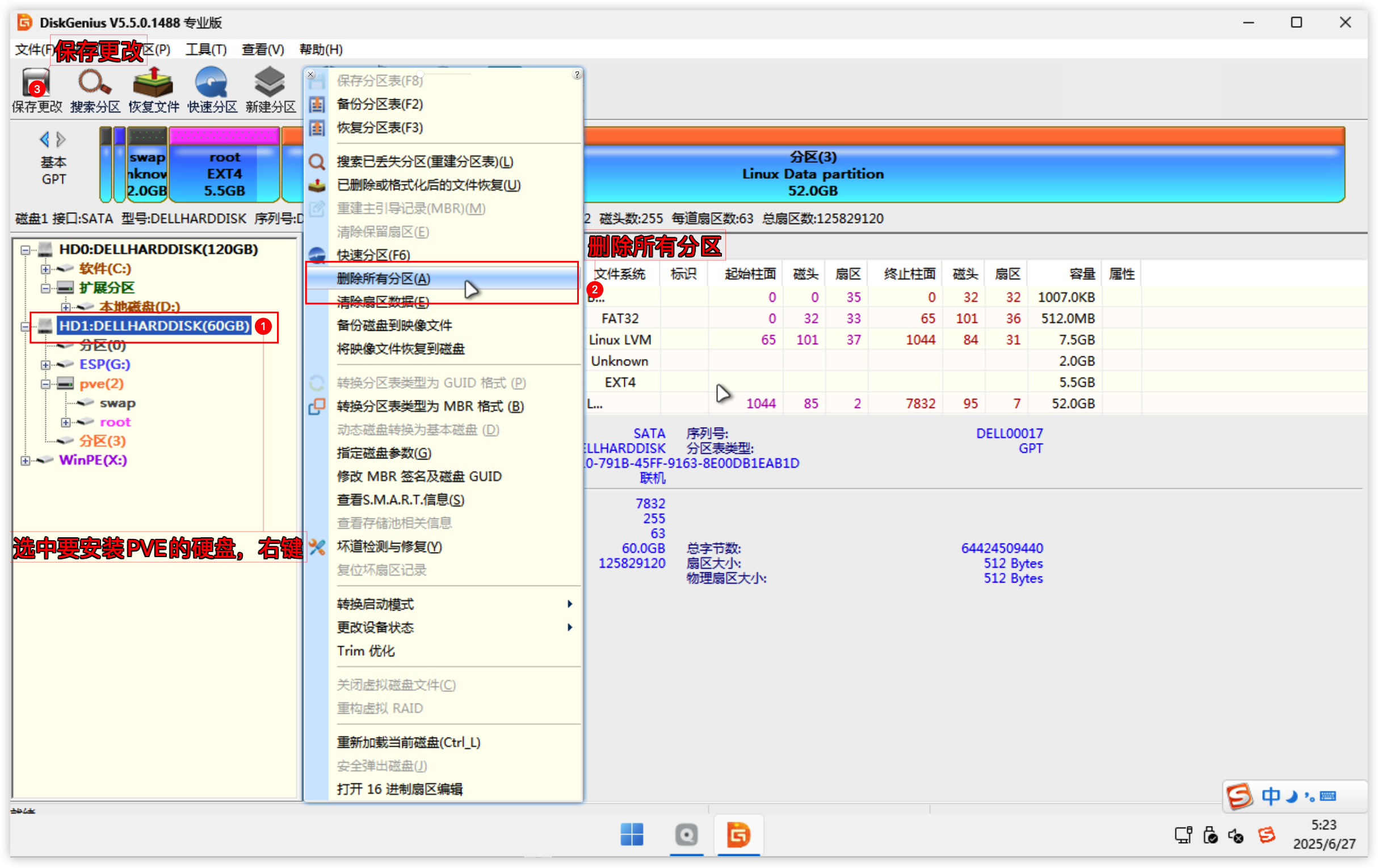1378x868 pixels.
Task: Expand the WinPE(X:) tree node
Action: 25,461
